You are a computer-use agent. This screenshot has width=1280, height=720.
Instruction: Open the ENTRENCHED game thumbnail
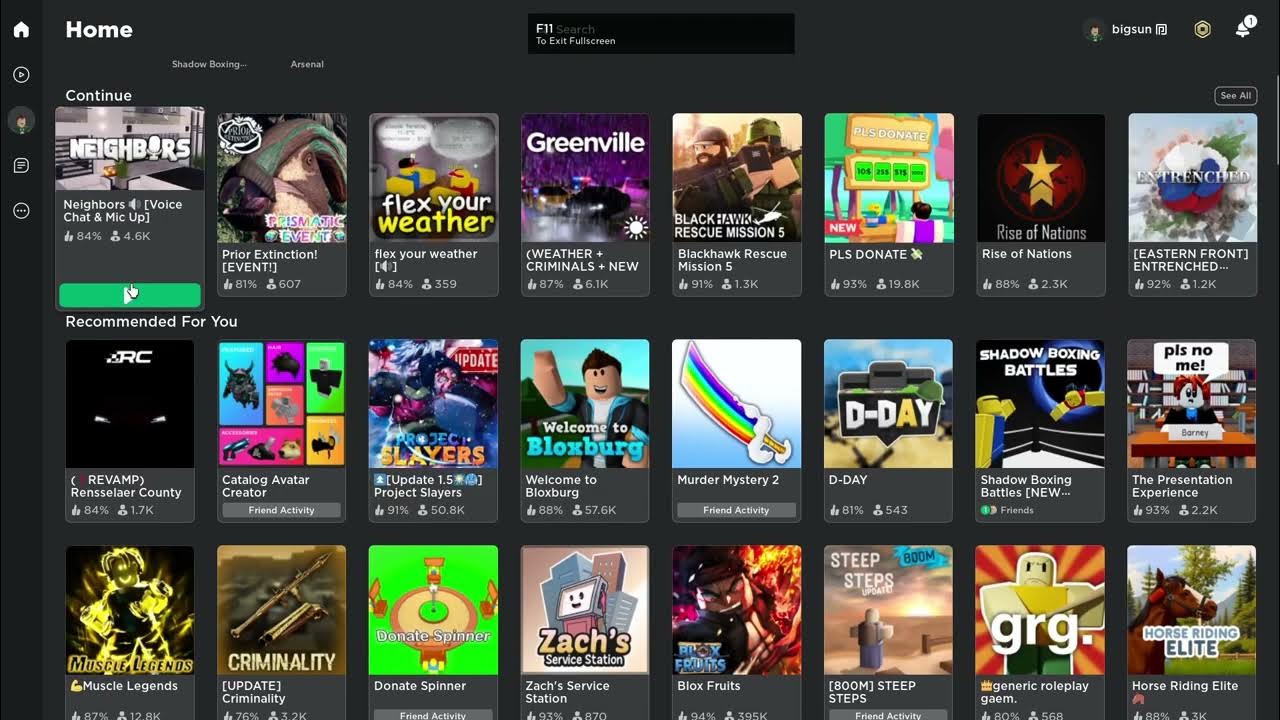(x=1193, y=178)
